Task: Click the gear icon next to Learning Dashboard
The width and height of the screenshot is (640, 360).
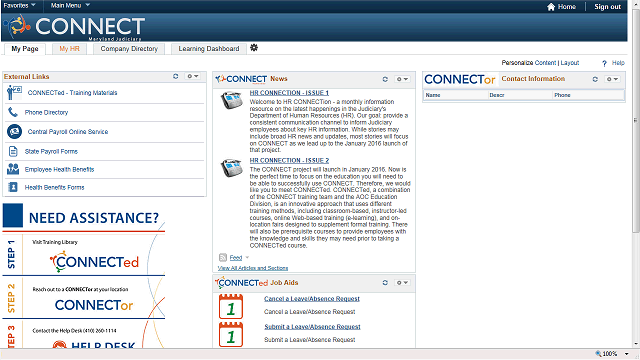Action: pyautogui.click(x=254, y=48)
